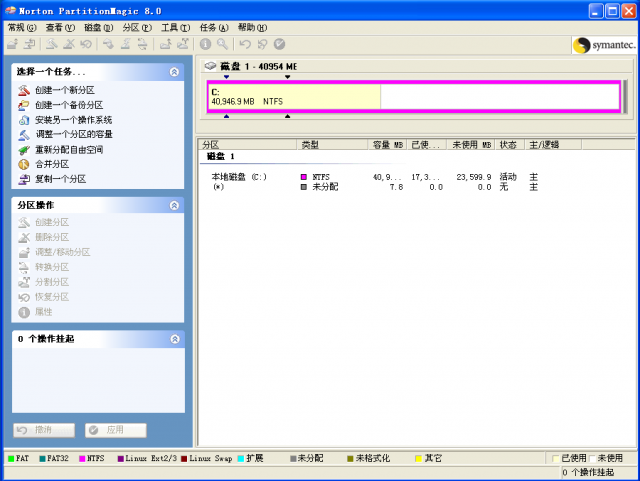Click the undelete partition toolbar icon
Screen dimensions: 640x481
tap(86, 44)
